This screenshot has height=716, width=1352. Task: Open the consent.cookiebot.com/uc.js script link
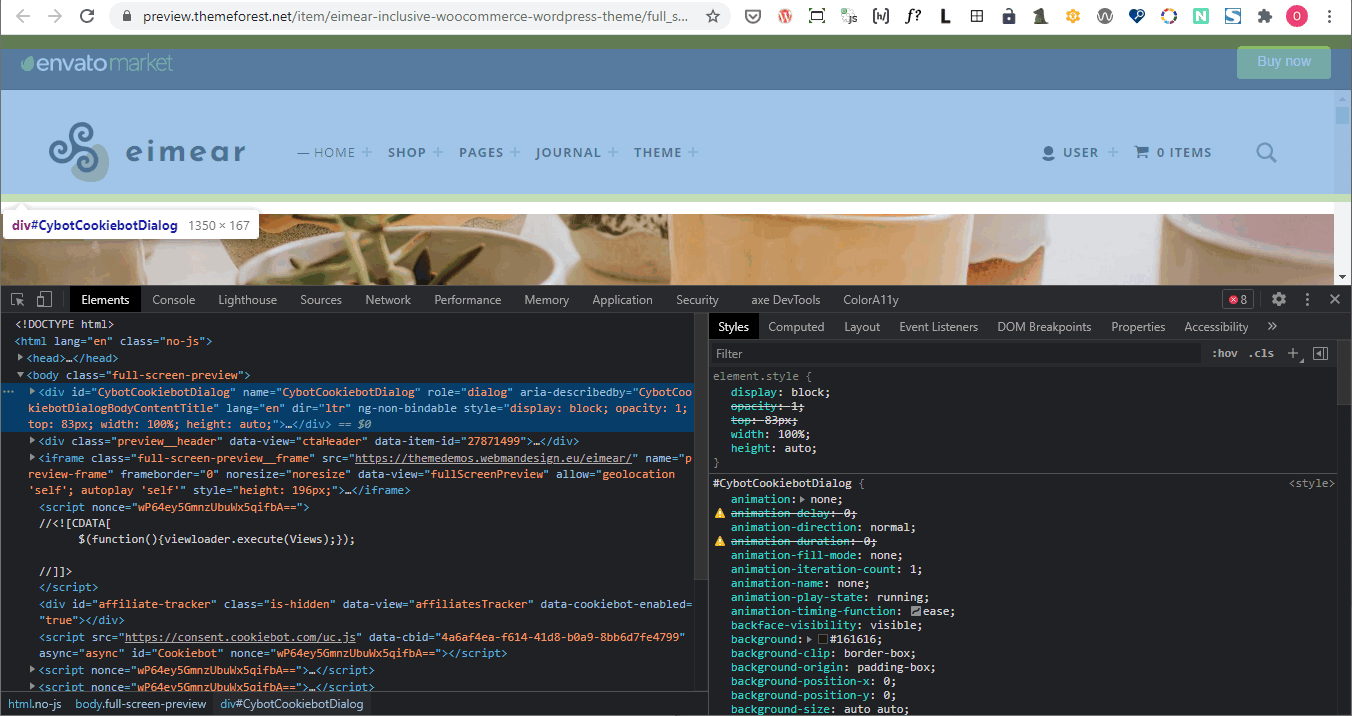pyautogui.click(x=241, y=637)
